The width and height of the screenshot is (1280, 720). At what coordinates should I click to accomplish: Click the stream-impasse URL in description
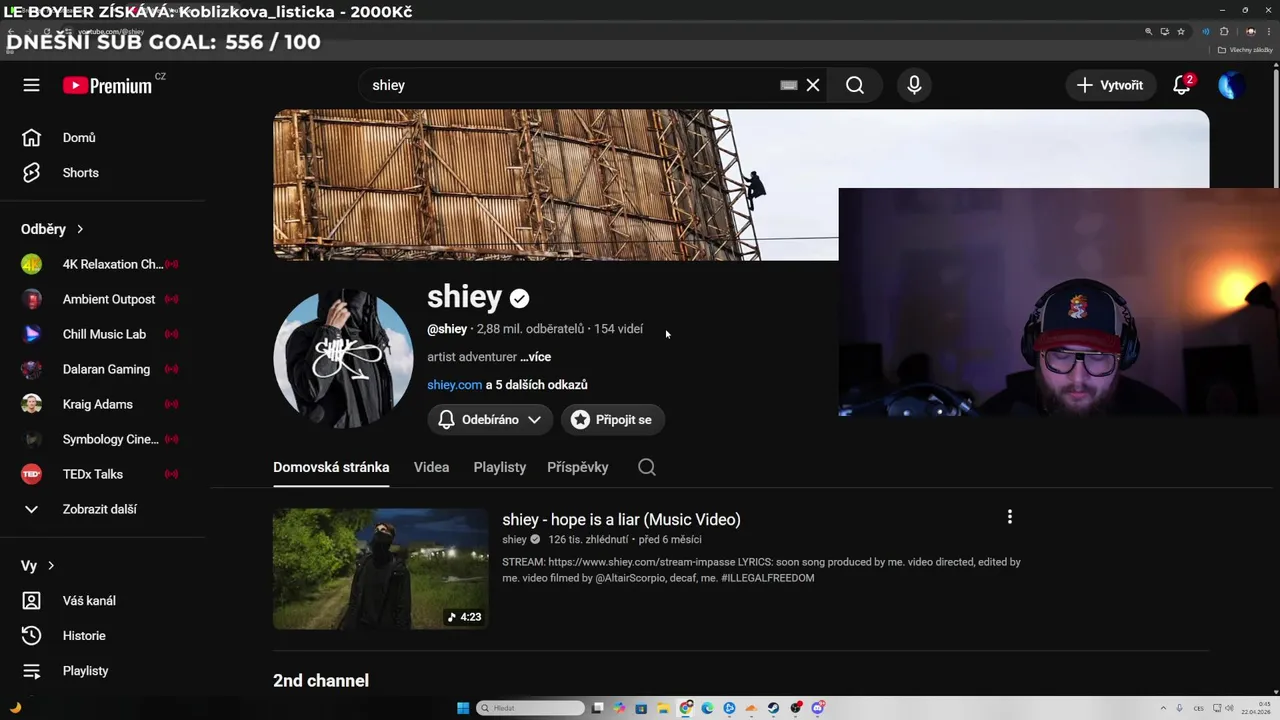[641, 562]
